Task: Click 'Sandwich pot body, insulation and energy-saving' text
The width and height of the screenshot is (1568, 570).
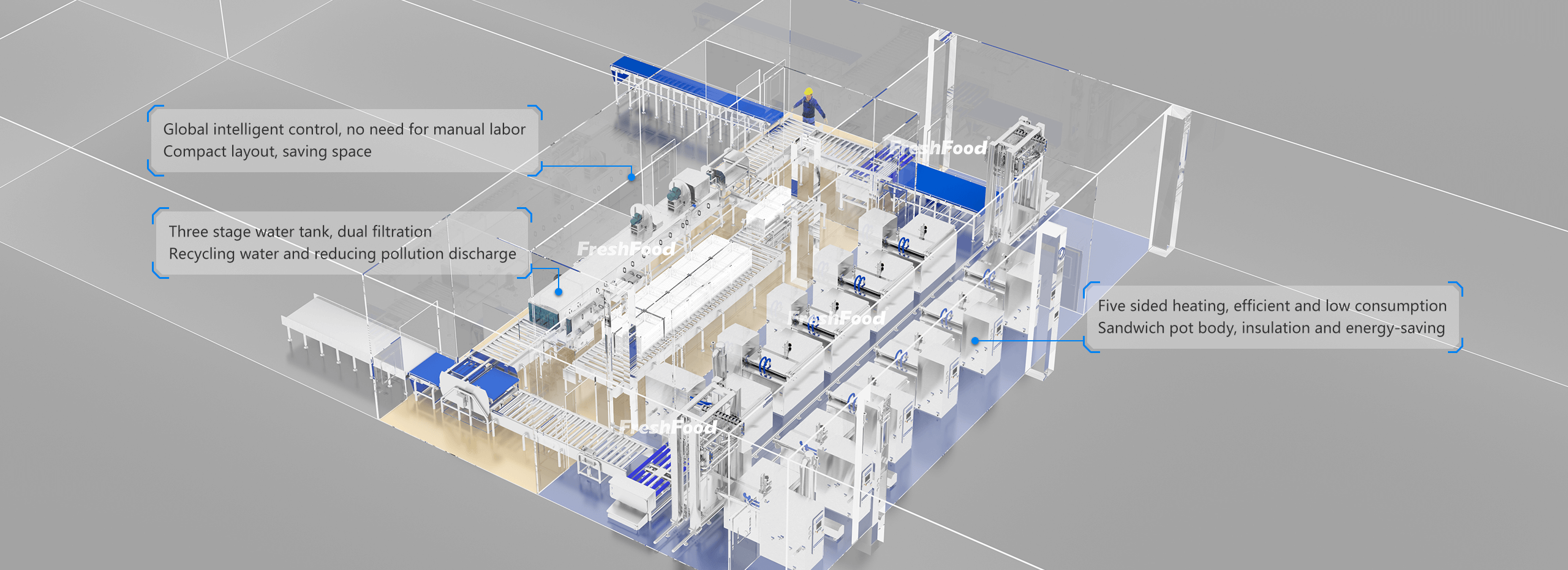Action: [x=1271, y=328]
